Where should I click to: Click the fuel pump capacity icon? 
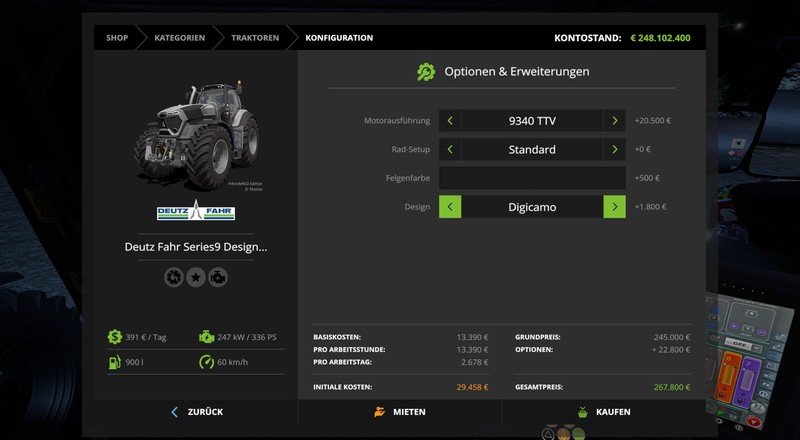115,362
